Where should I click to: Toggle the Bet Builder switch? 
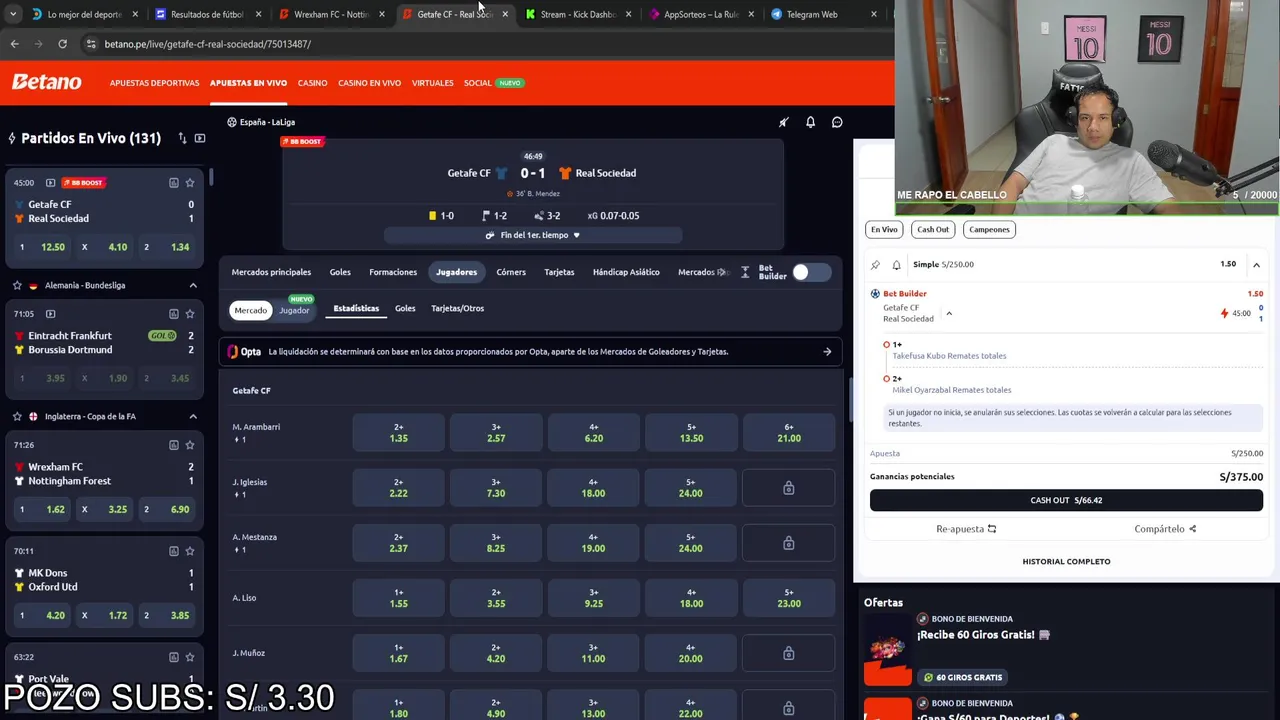(811, 272)
